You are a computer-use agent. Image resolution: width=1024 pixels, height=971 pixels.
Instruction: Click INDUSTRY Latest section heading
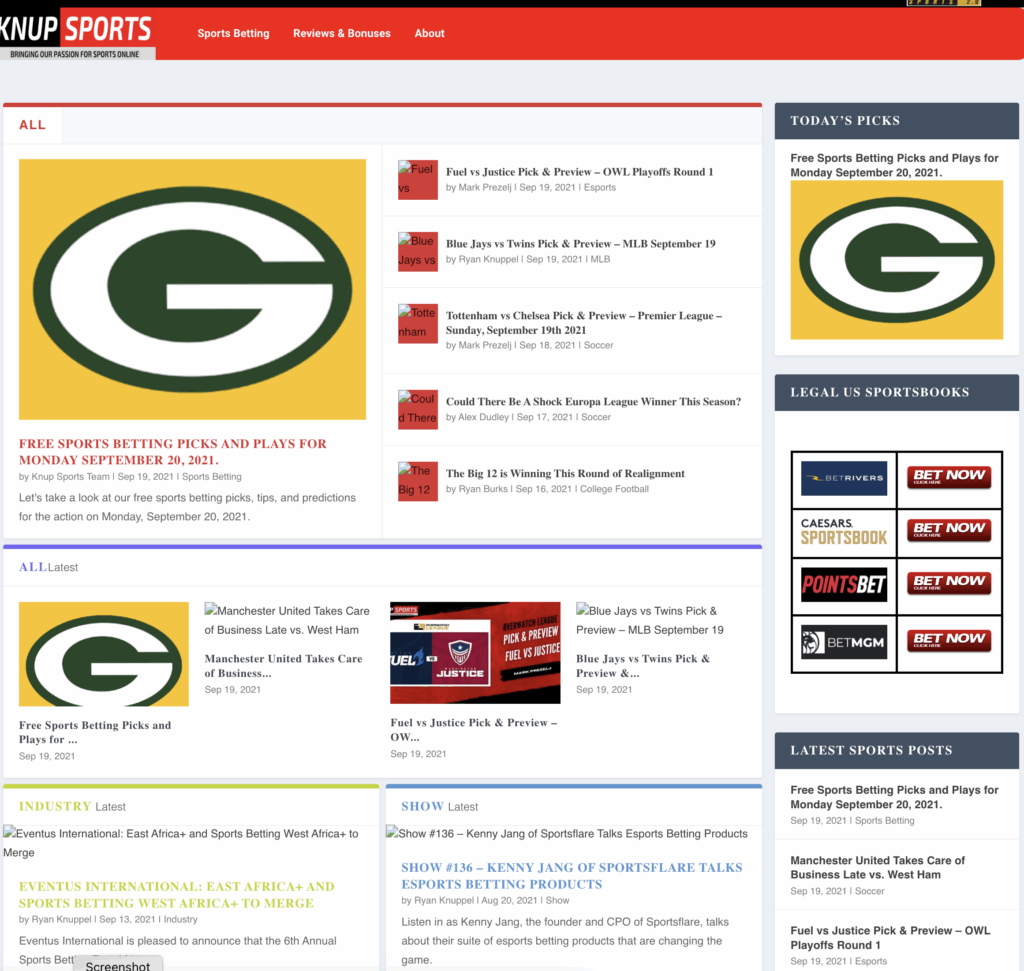pos(72,806)
